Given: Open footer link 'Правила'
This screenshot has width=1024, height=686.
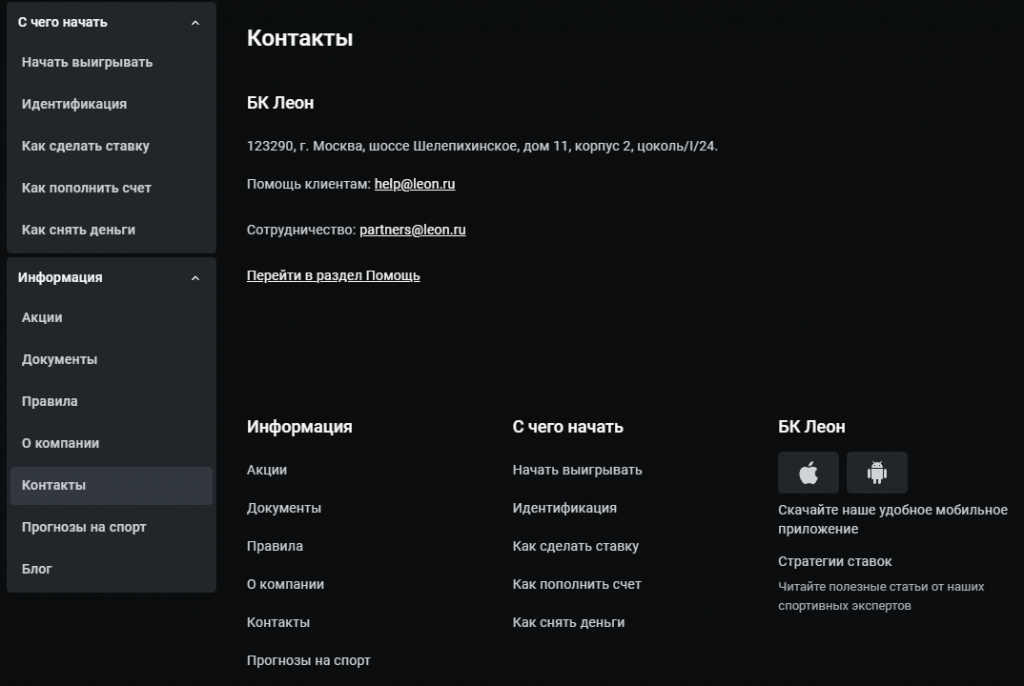Looking at the screenshot, I should 275,546.
